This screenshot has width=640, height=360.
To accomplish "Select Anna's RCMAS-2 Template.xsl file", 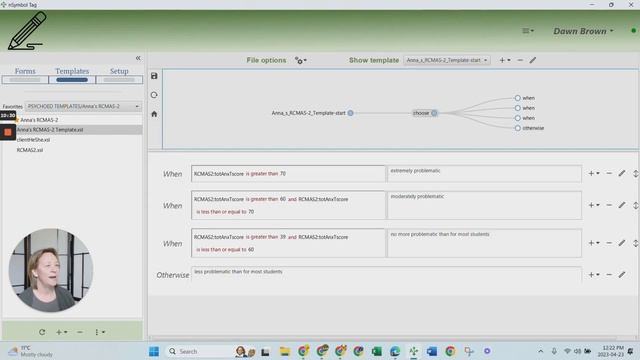I will pos(50,130).
